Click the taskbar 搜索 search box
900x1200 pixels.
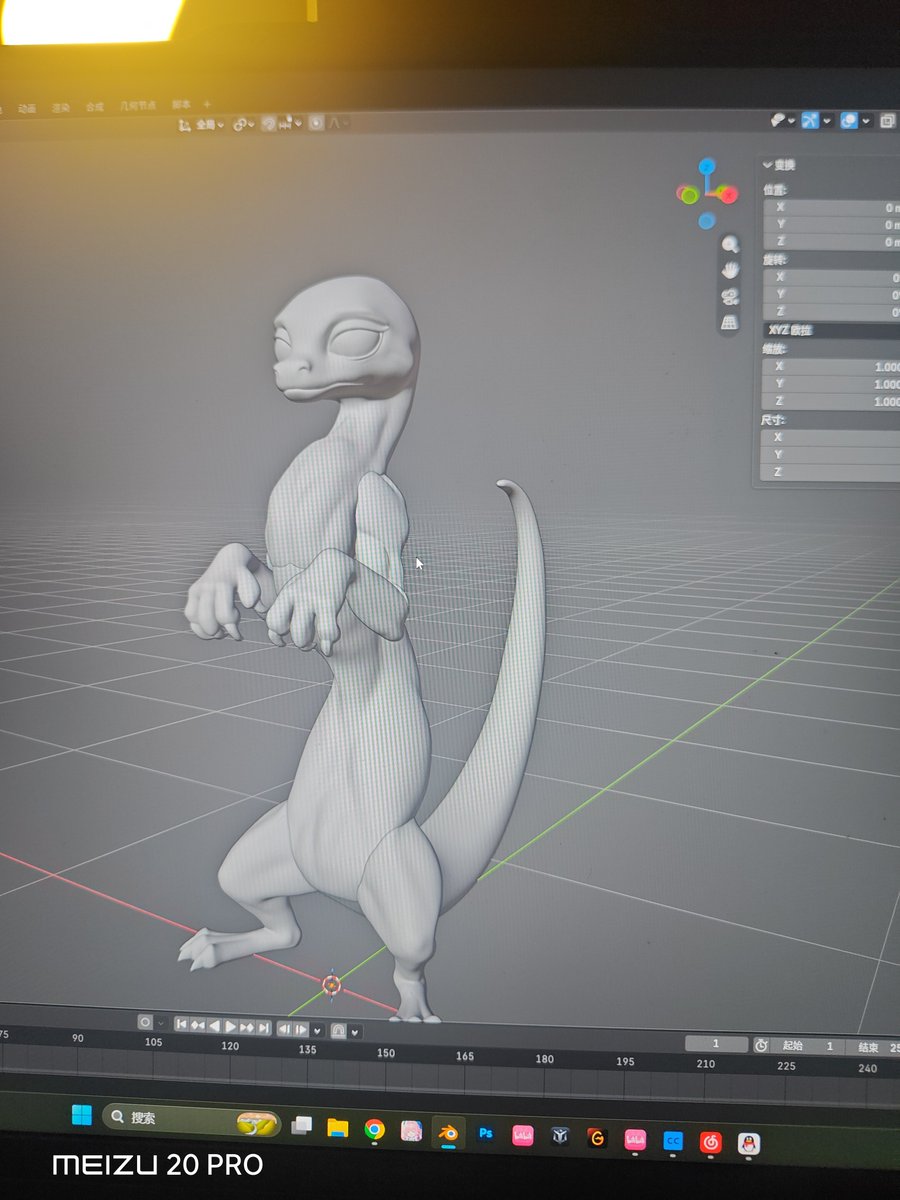[192, 1119]
